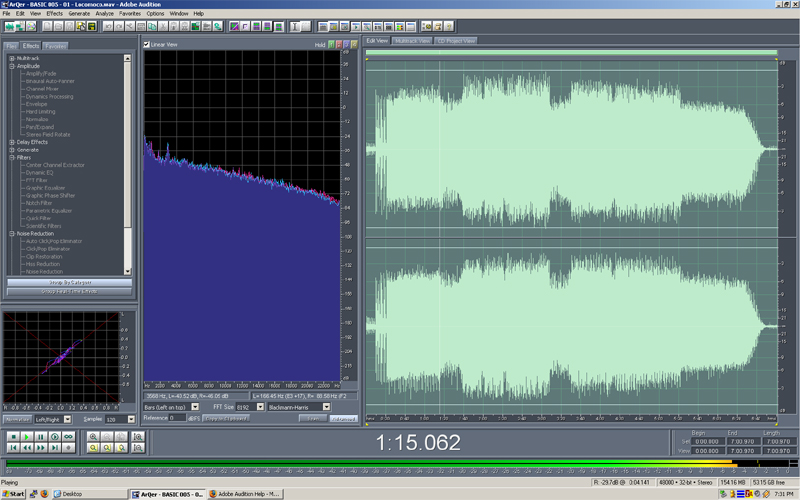
Task: Click the green horizontal zoom range bar
Action: click(571, 53)
